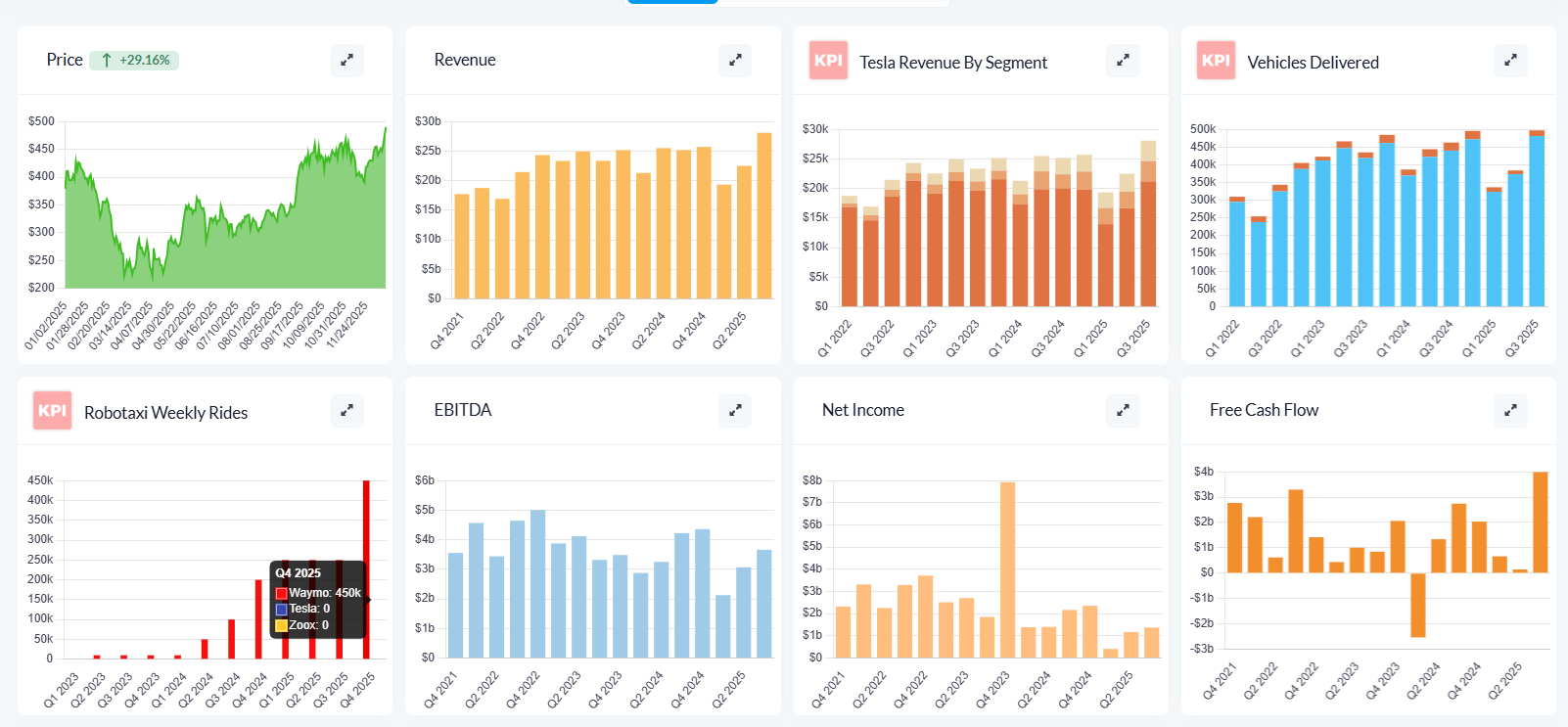Select the last bar in Revenue chart

click(x=763, y=215)
